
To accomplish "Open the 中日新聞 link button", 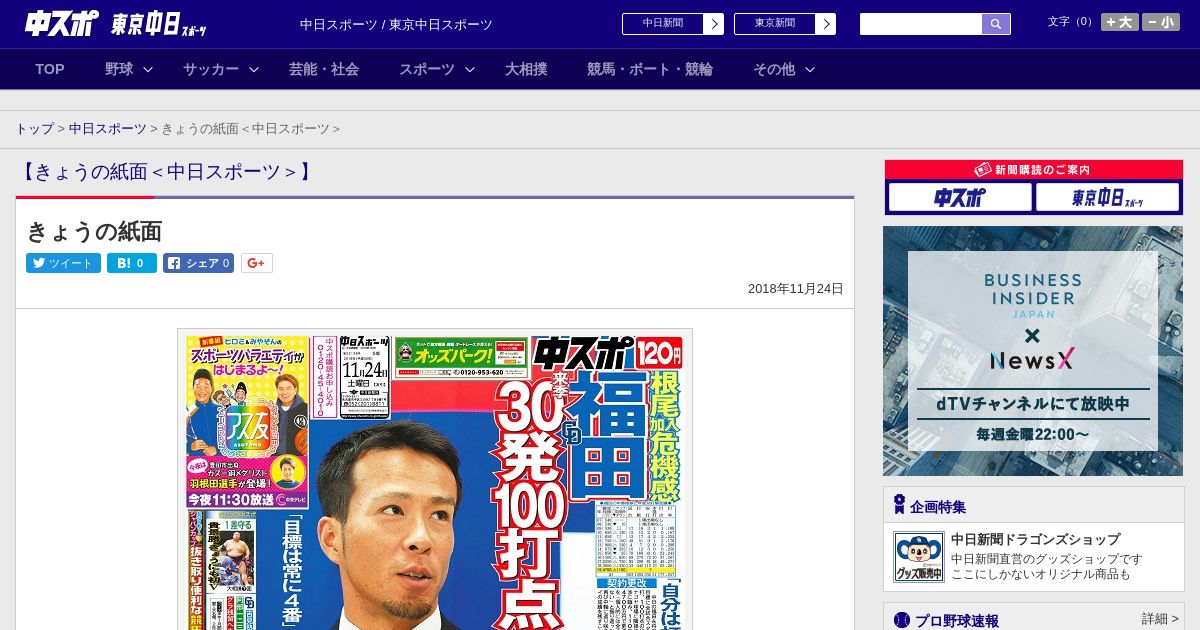I will [x=672, y=24].
